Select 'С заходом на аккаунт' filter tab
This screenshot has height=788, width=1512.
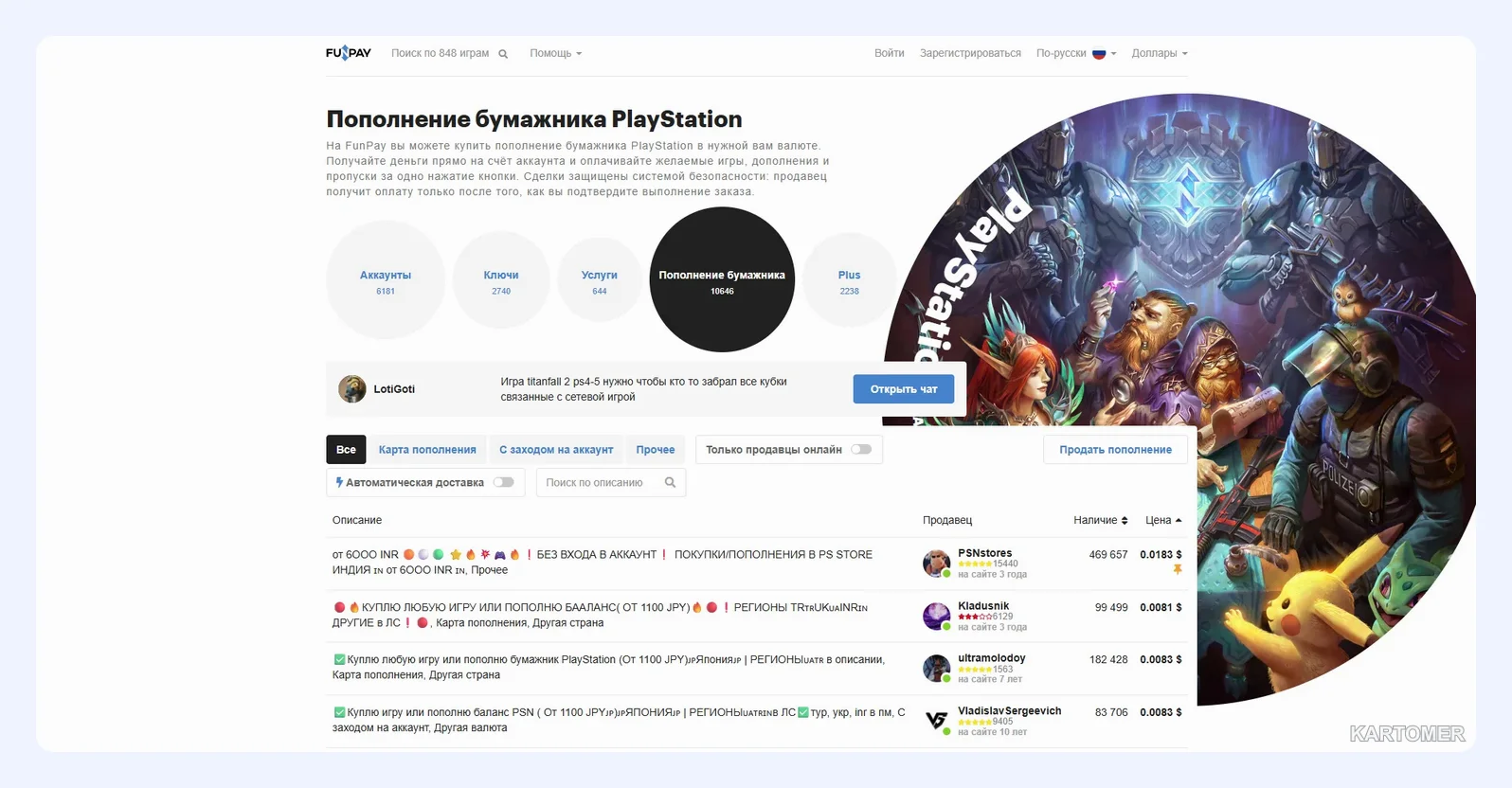click(556, 450)
